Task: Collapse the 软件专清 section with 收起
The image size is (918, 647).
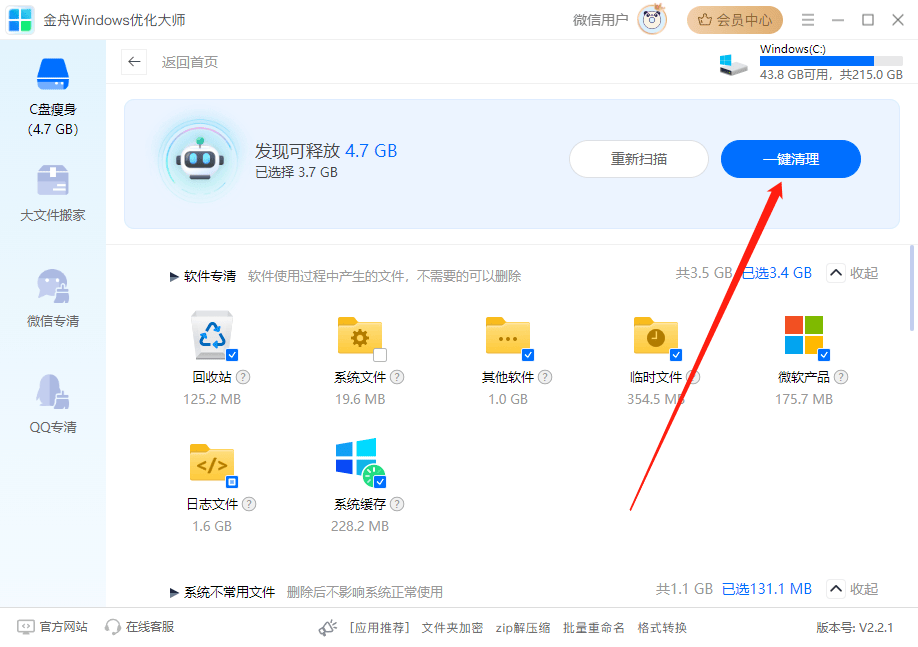Action: [x=852, y=273]
